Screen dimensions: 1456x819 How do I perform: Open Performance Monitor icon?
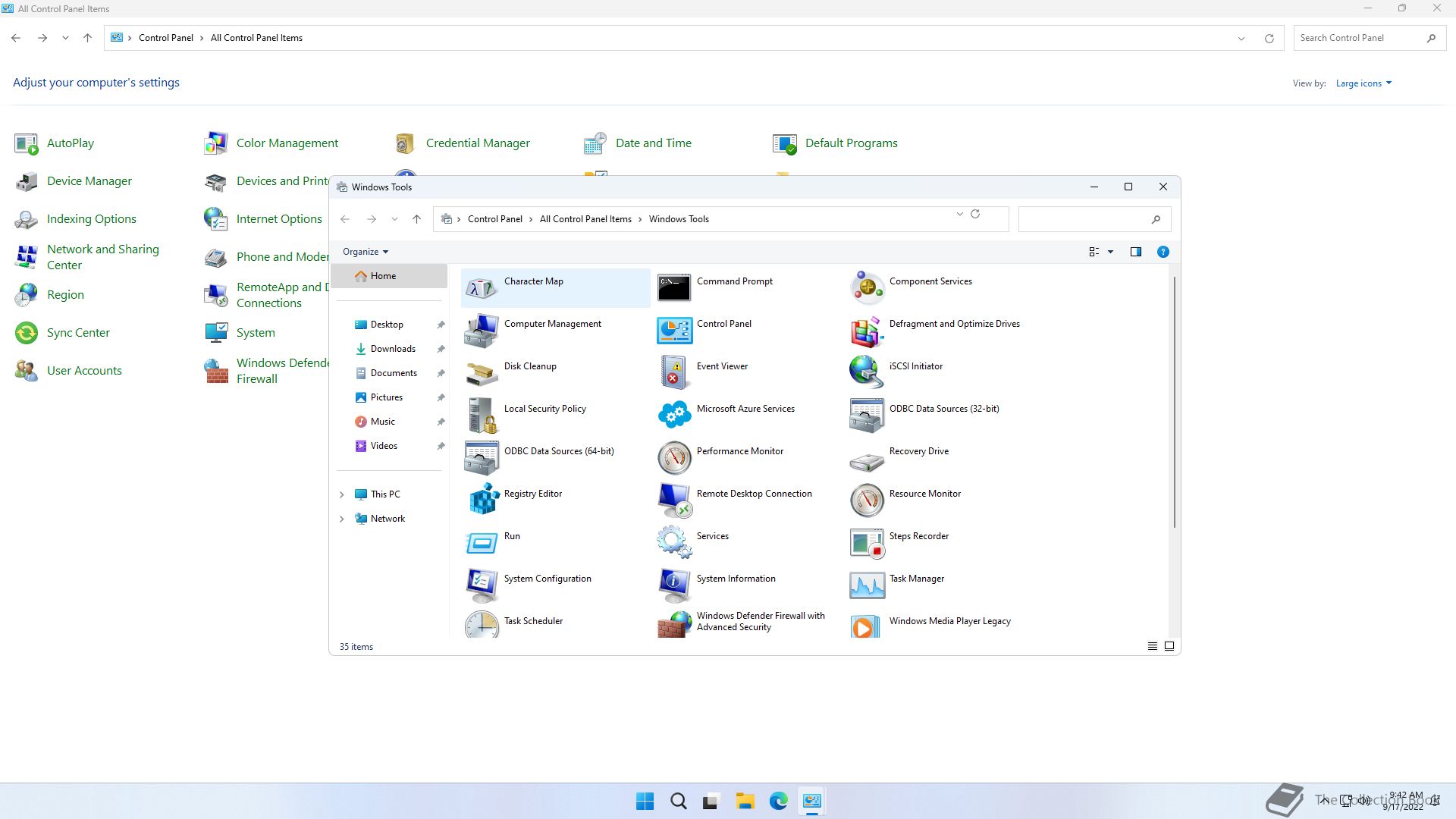click(x=674, y=458)
